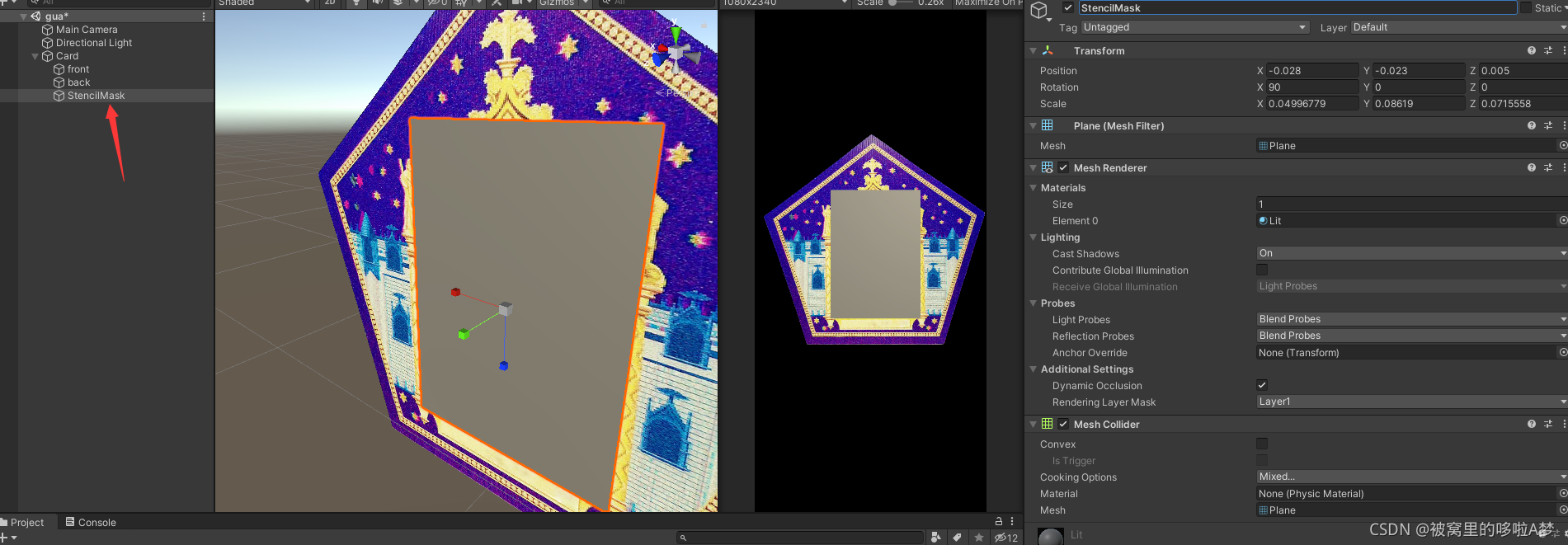Open the Layer dropdown
The image size is (1568, 545).
[x=1458, y=27]
